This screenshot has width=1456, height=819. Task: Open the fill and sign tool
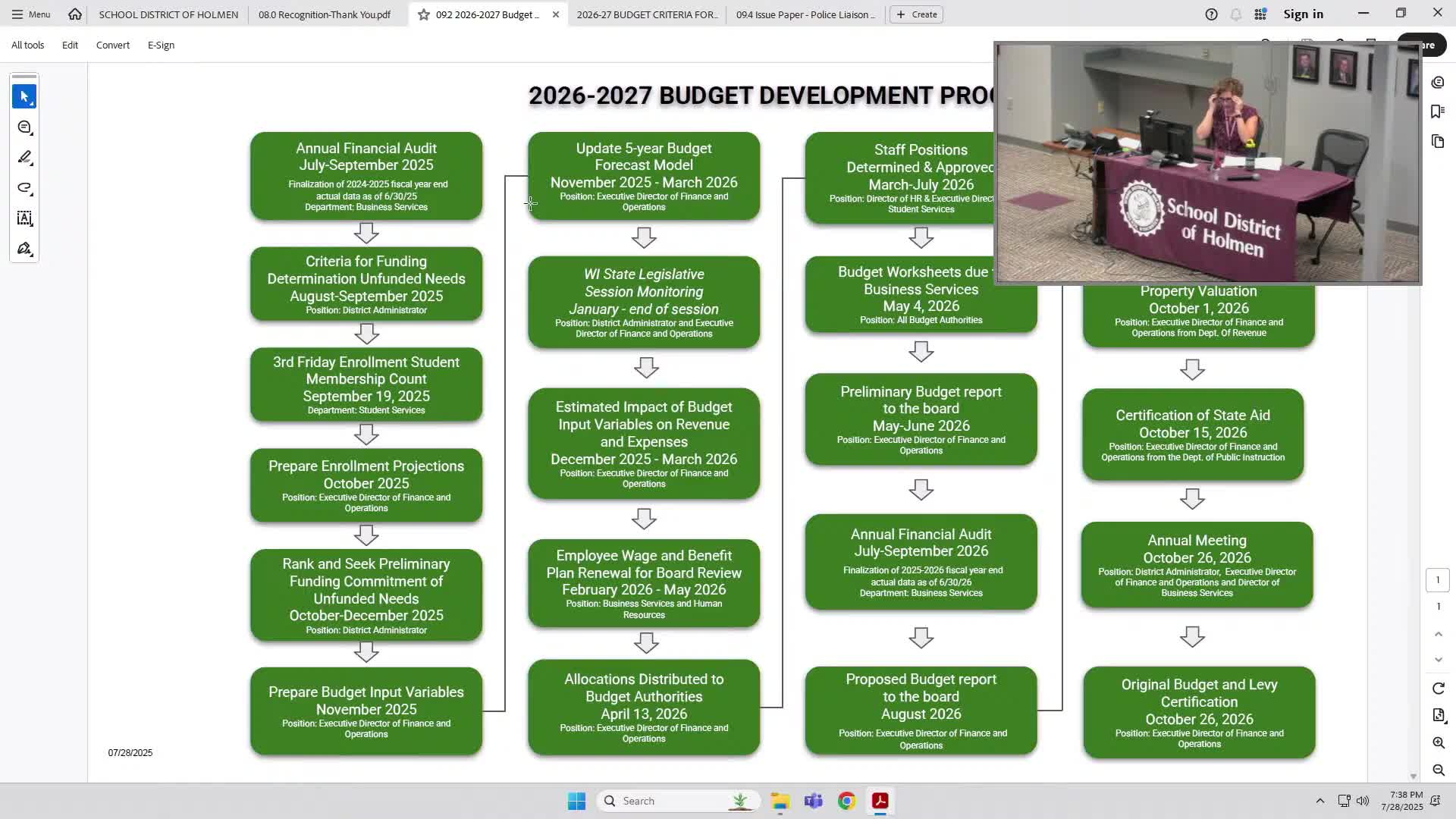(24, 249)
